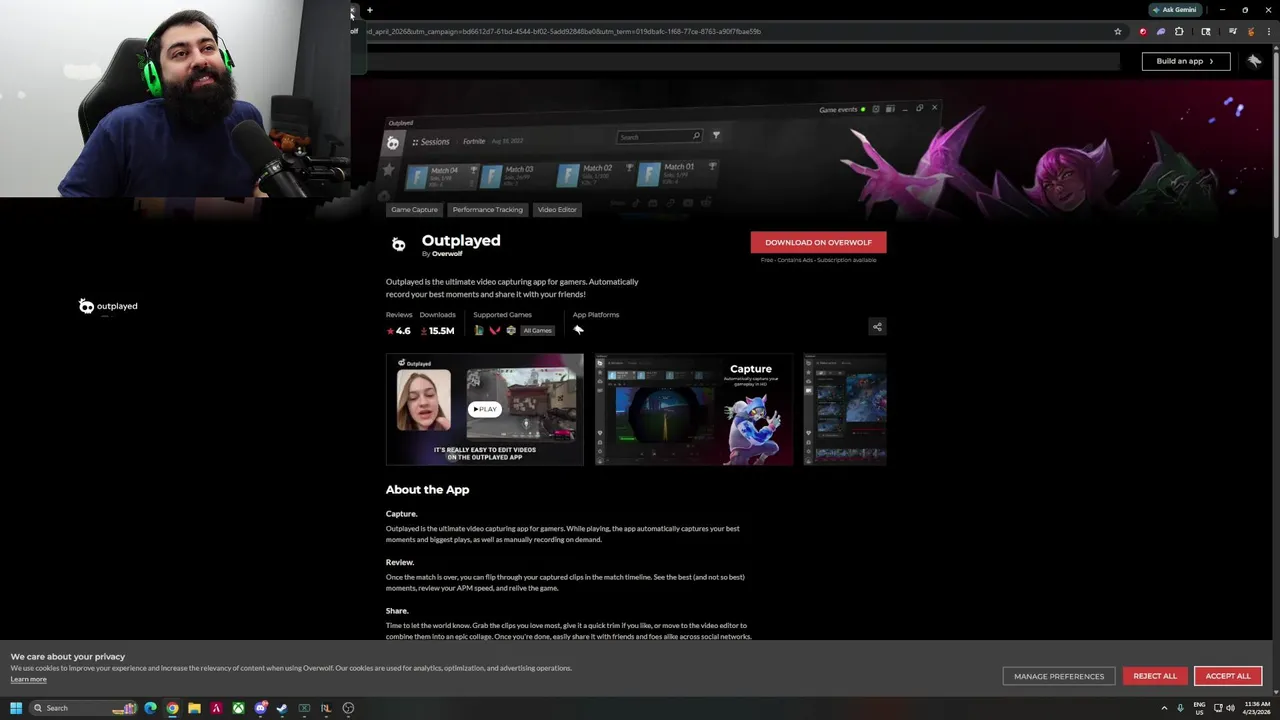Select the League of Legends game icon
The image size is (1280, 720).
pos(479,331)
